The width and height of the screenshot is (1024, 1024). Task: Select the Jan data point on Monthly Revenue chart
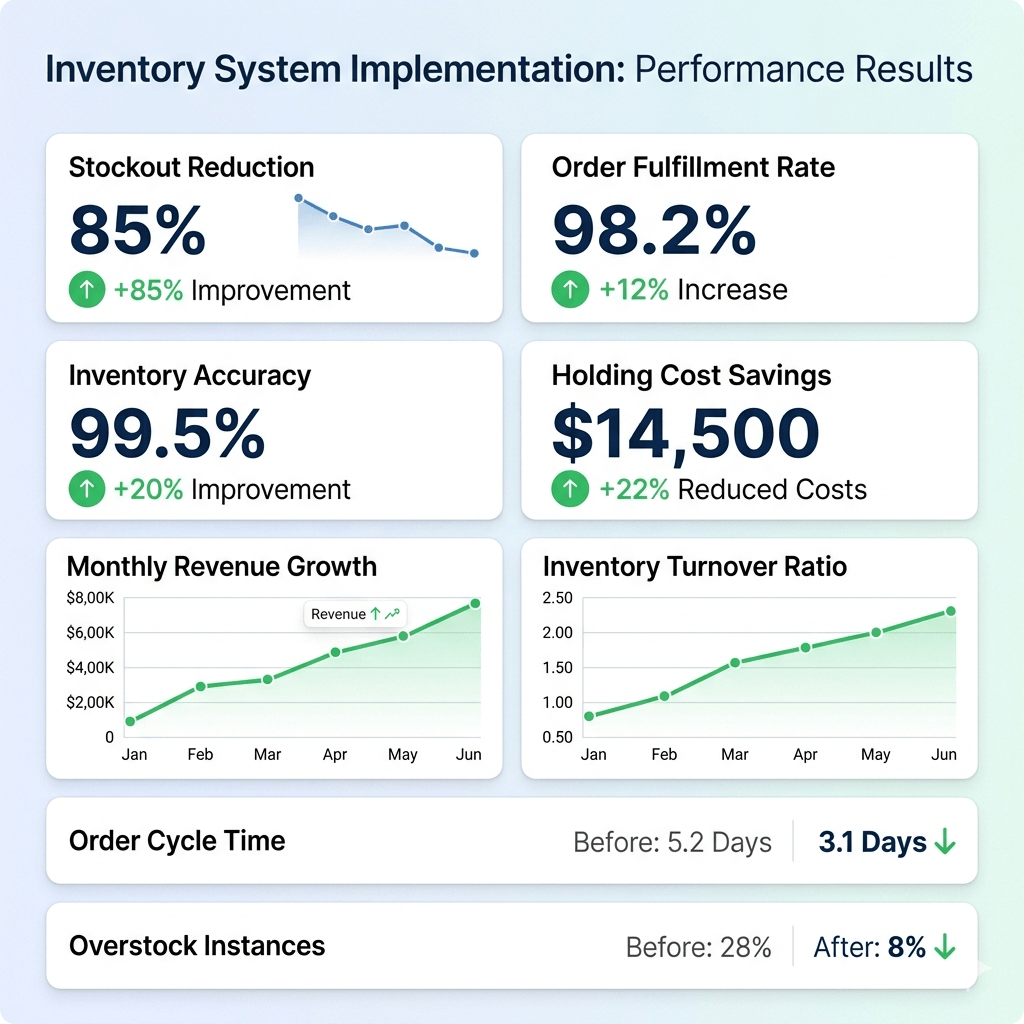coord(130,721)
